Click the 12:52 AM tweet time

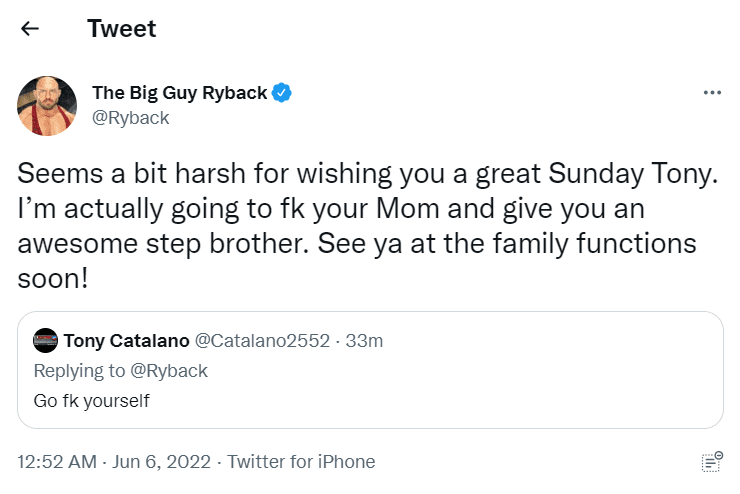coord(57,462)
